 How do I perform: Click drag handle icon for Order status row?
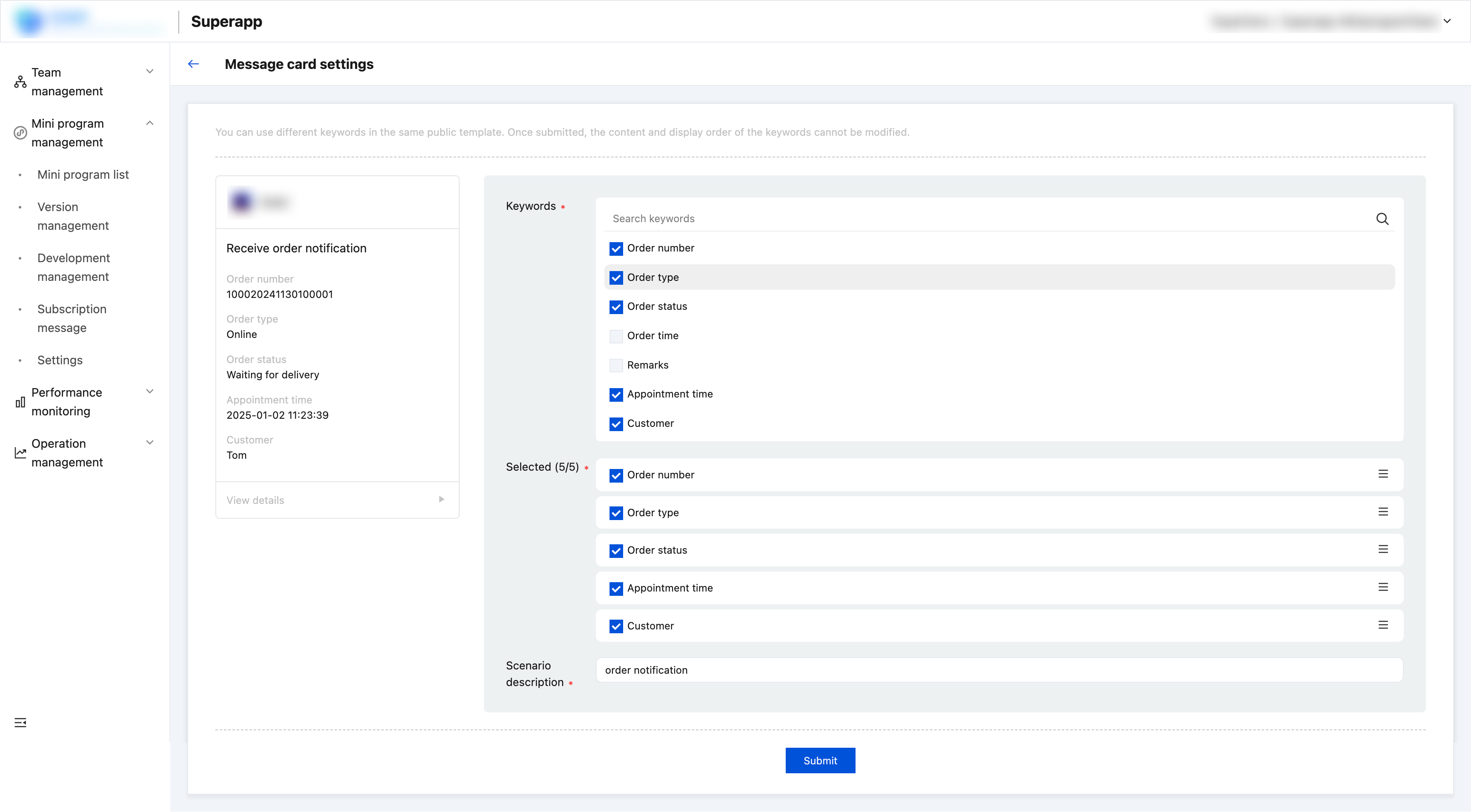click(x=1383, y=549)
